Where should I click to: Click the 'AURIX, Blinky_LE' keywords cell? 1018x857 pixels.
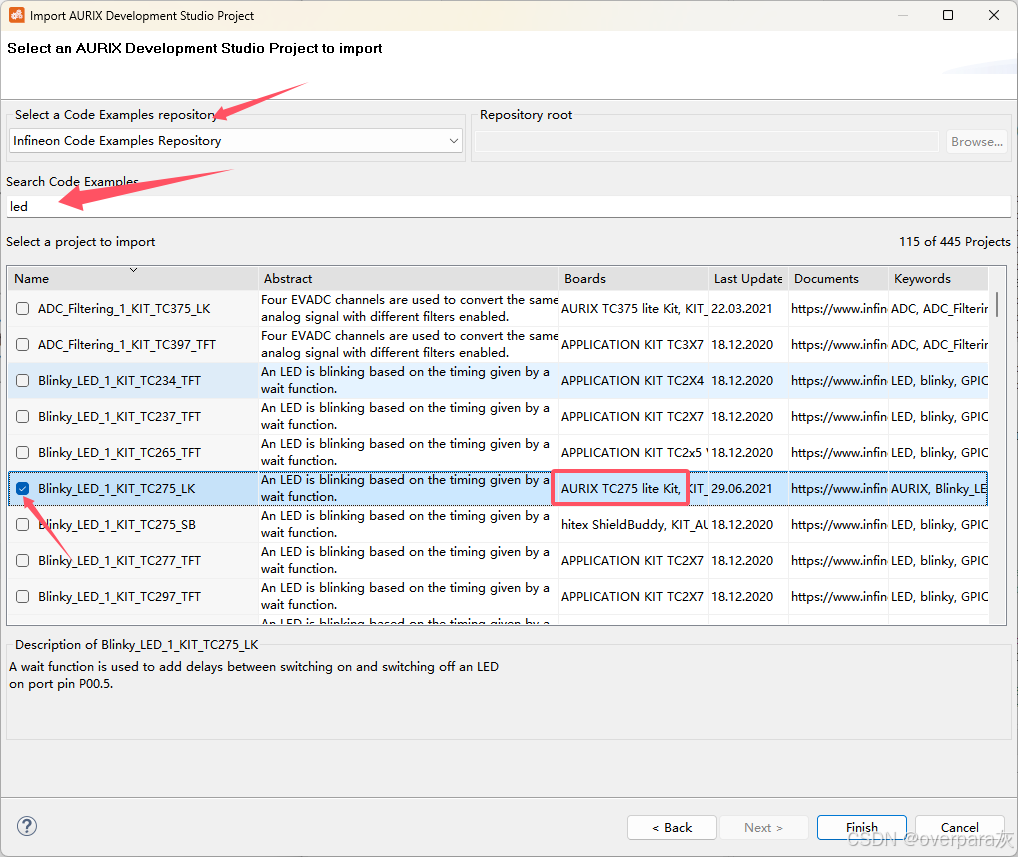coord(939,488)
